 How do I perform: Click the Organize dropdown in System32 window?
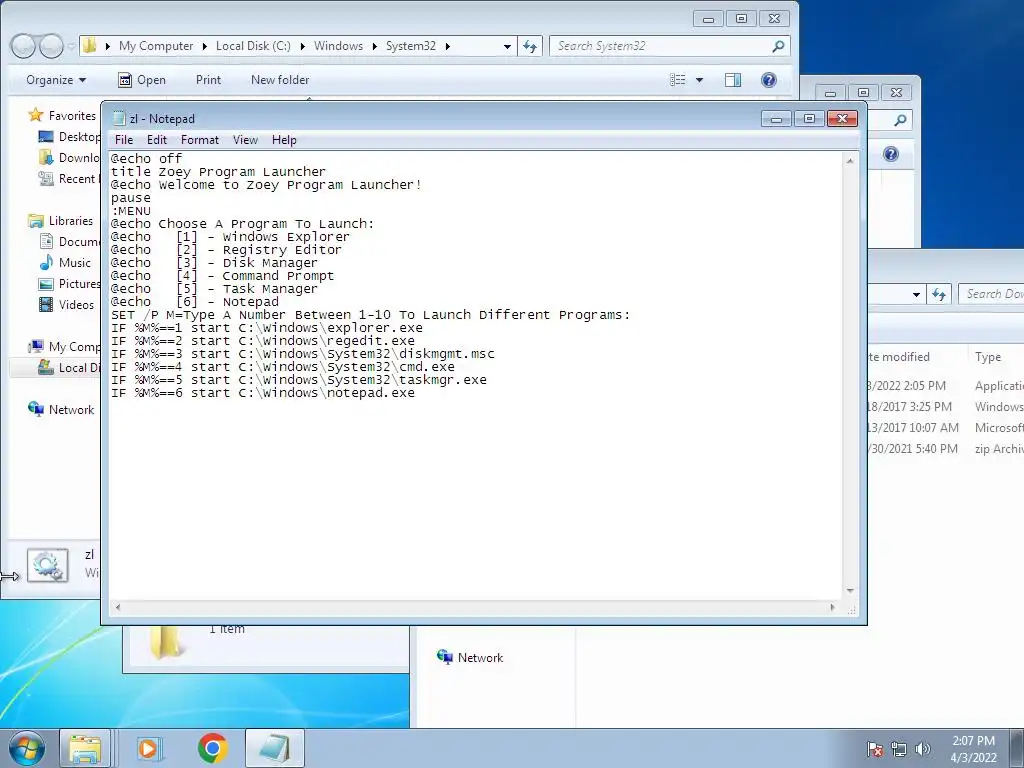(56, 80)
